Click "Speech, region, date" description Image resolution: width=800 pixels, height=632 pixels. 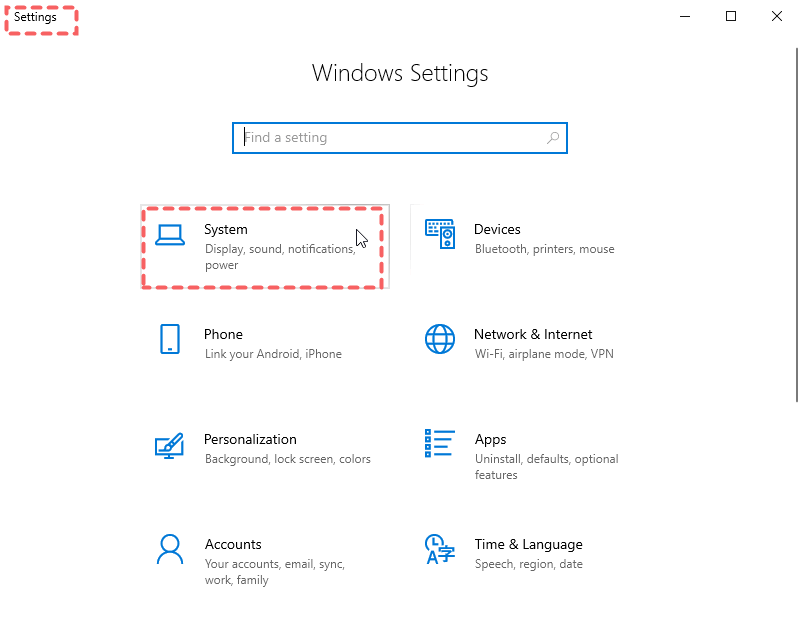click(529, 564)
